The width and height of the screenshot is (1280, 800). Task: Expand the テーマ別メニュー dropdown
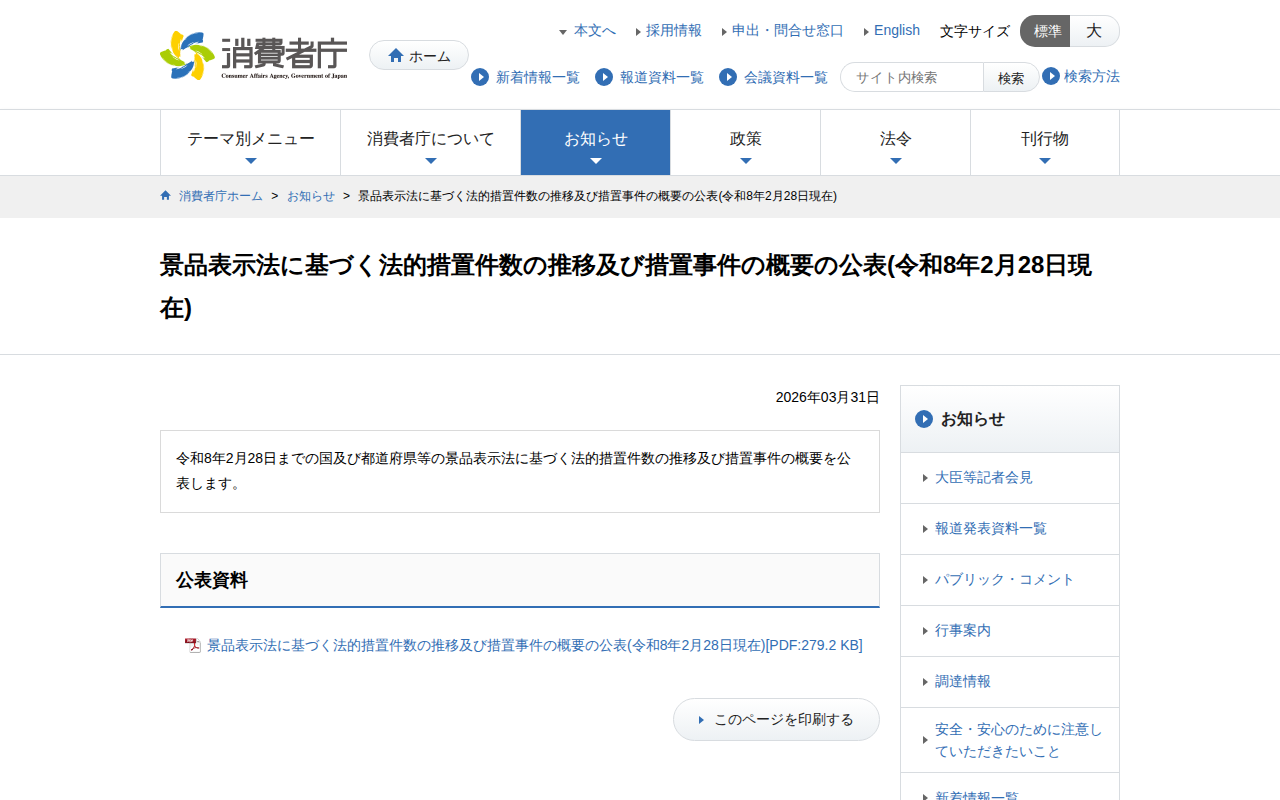pos(250,143)
